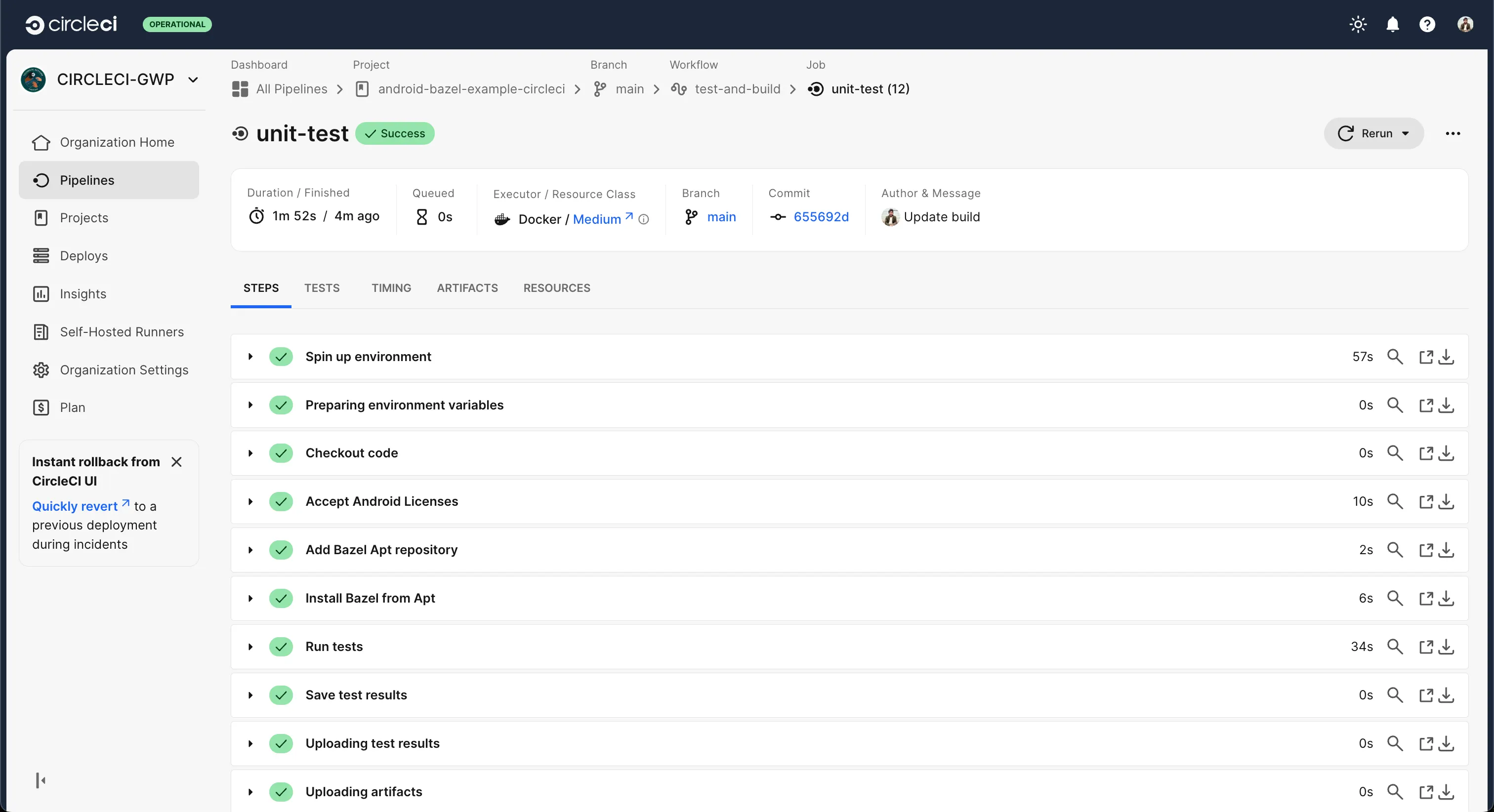Go to Organization Home

tap(109, 142)
